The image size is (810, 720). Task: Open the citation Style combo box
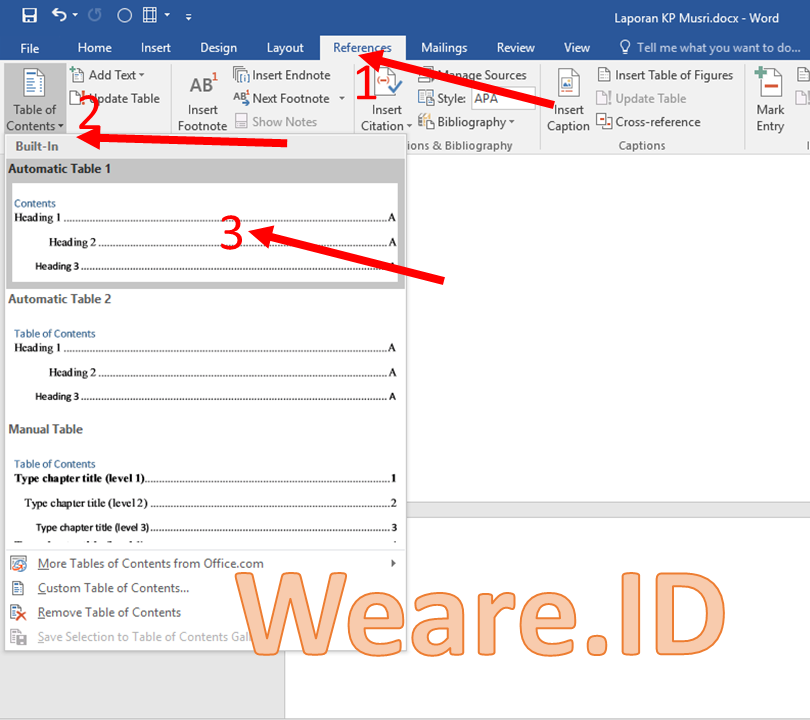(x=503, y=99)
